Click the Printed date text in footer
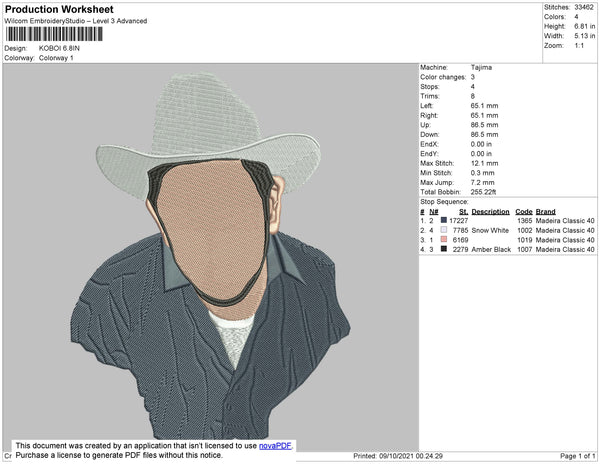600x464 pixels. point(399,456)
